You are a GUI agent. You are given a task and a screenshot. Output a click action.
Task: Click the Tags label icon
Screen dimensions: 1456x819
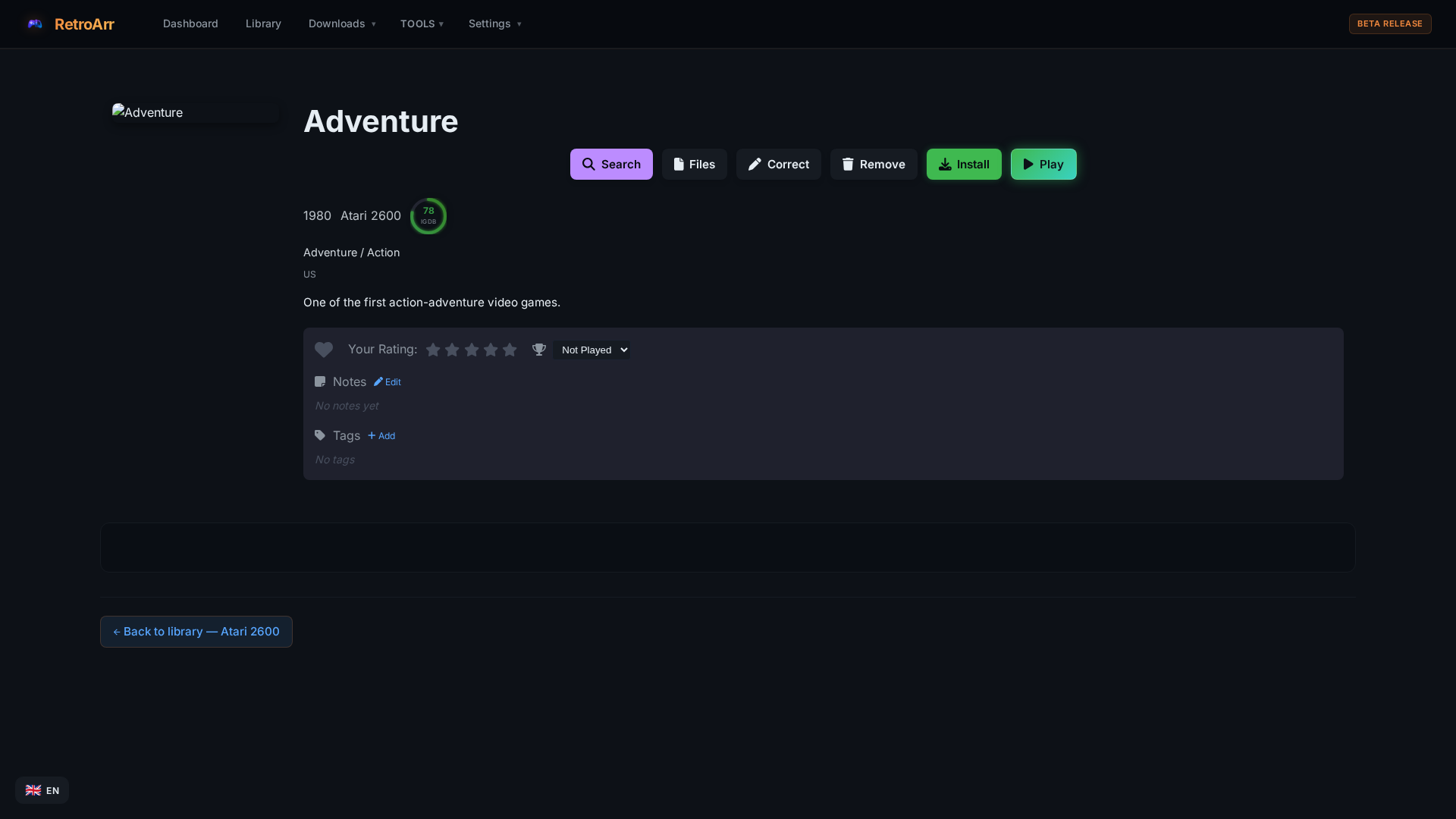(320, 436)
